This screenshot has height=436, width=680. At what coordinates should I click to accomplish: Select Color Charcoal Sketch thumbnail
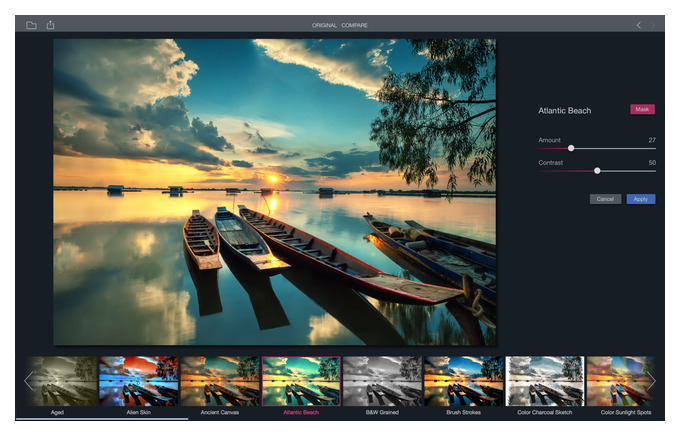(545, 381)
